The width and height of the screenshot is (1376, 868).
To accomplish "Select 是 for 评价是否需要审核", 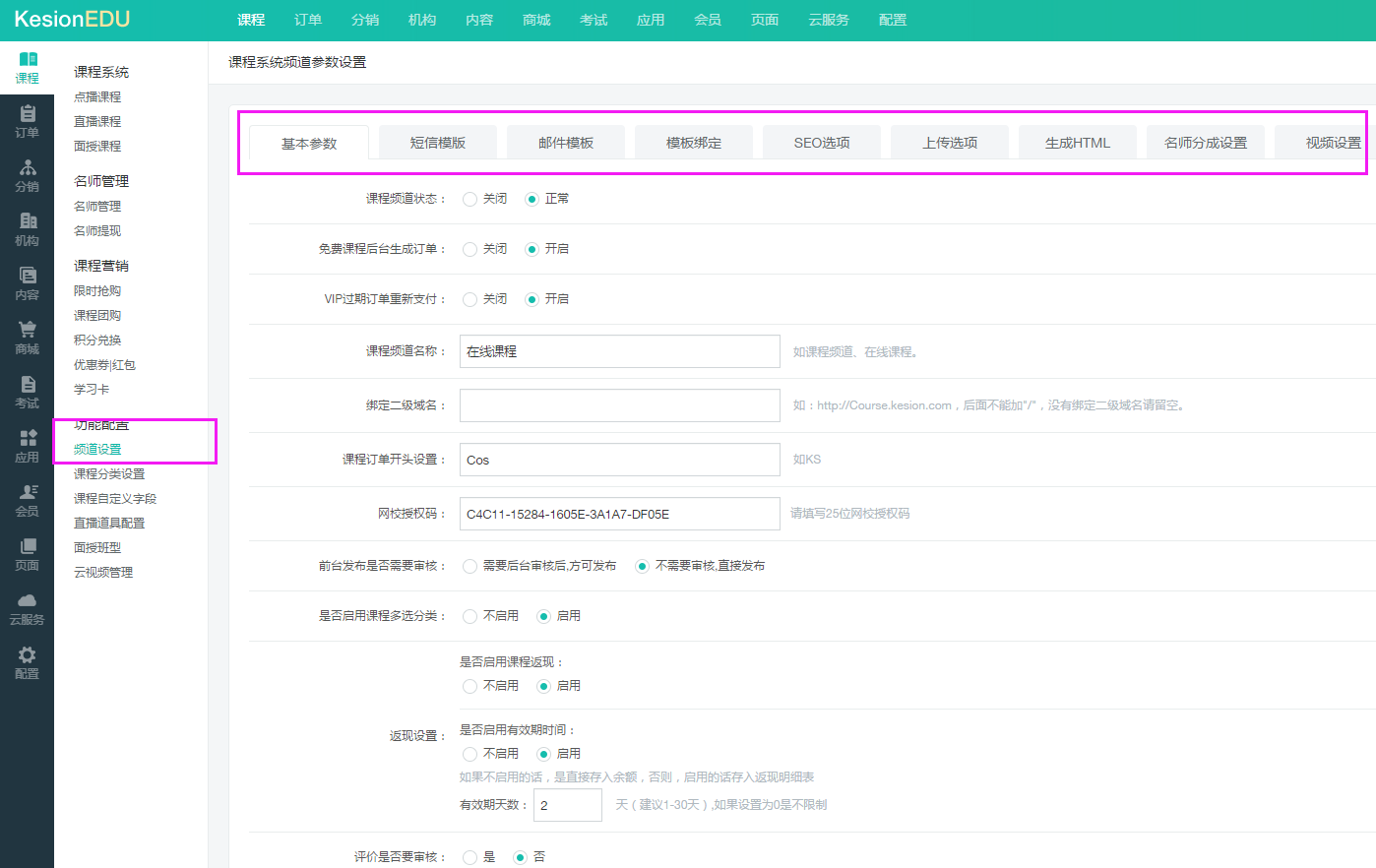I will (x=470, y=857).
